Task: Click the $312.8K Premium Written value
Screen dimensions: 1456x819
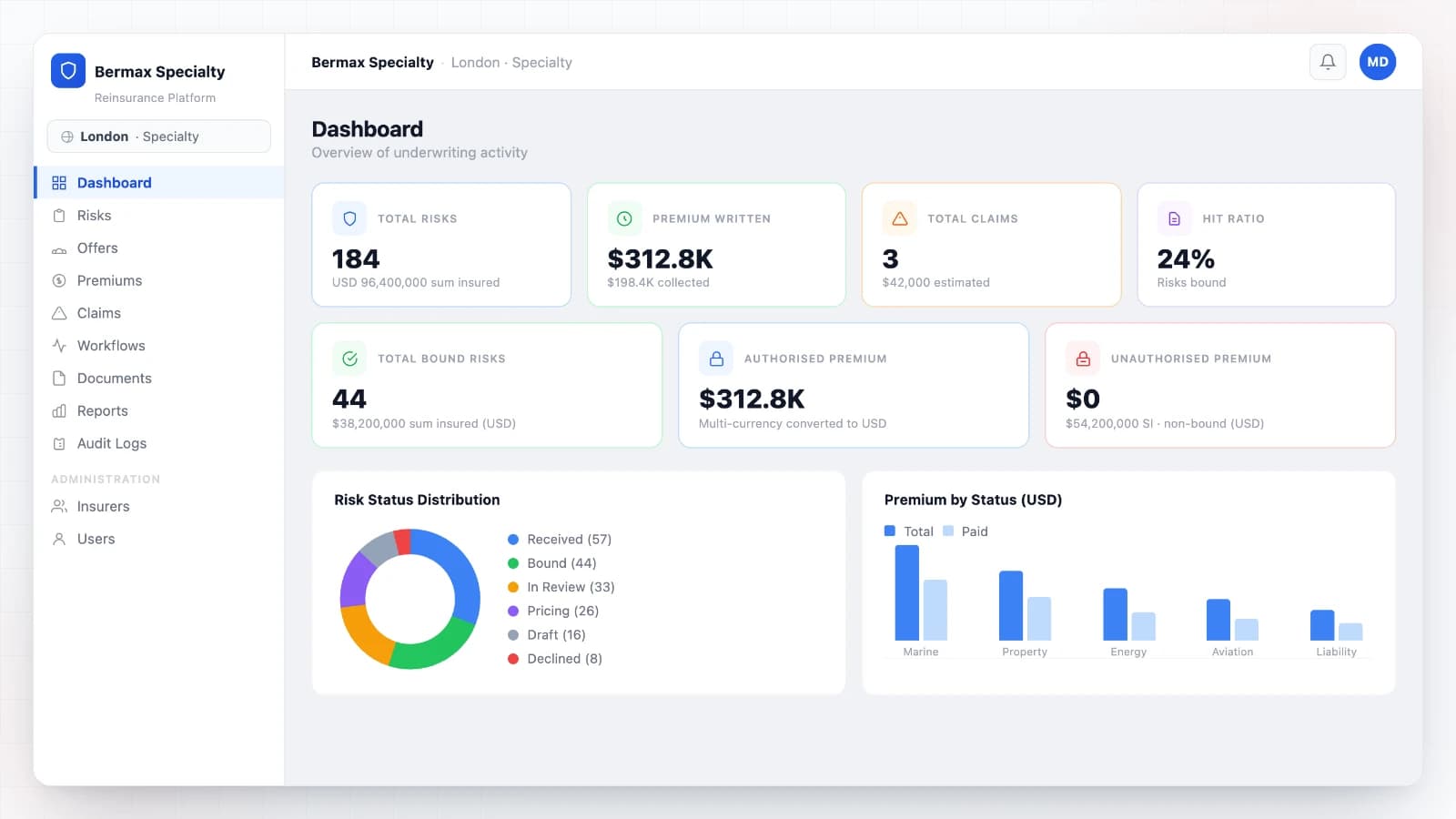Action: point(660,259)
